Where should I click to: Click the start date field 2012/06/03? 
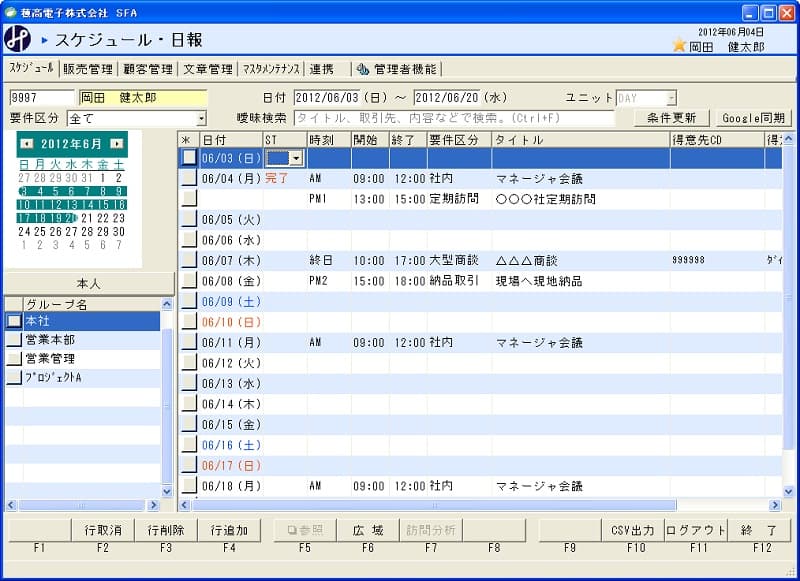coord(327,98)
